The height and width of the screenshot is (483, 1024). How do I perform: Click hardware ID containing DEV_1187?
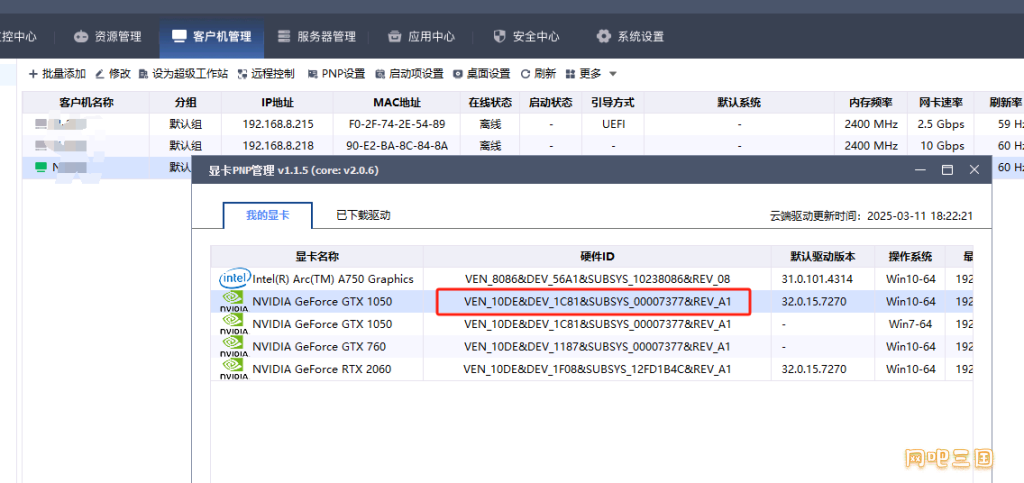[x=598, y=347]
